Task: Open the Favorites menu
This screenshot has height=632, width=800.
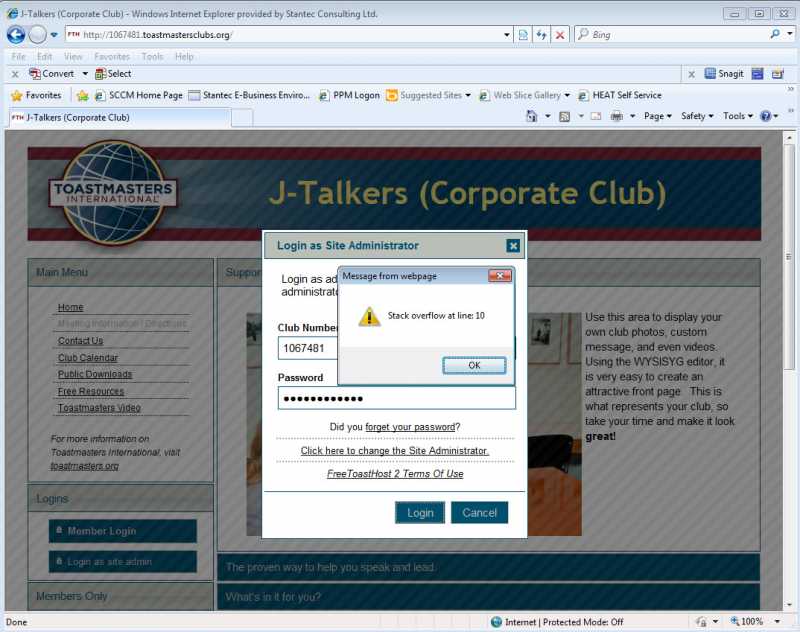Action: (112, 57)
